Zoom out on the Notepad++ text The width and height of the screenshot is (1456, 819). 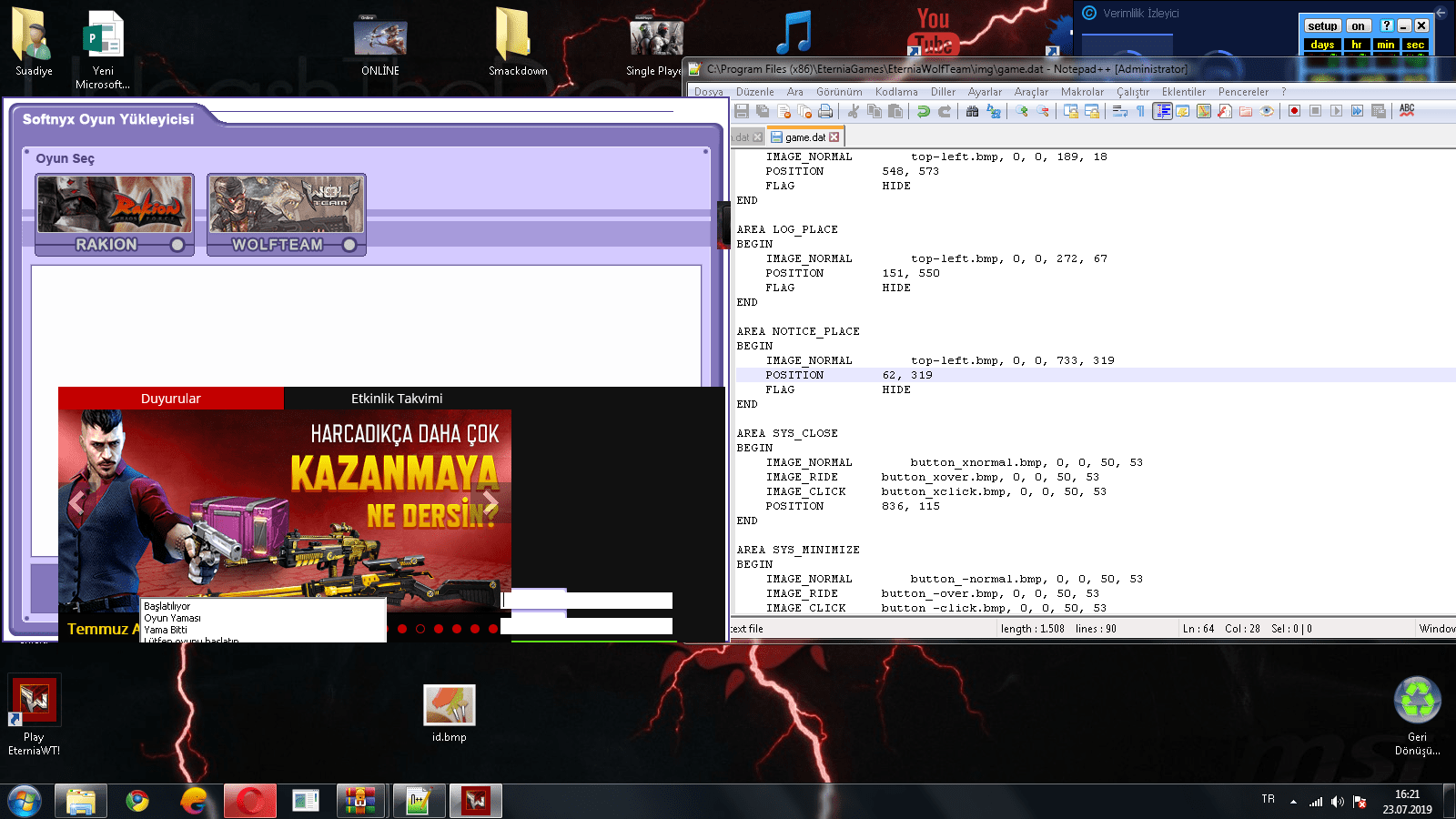coord(1043,111)
